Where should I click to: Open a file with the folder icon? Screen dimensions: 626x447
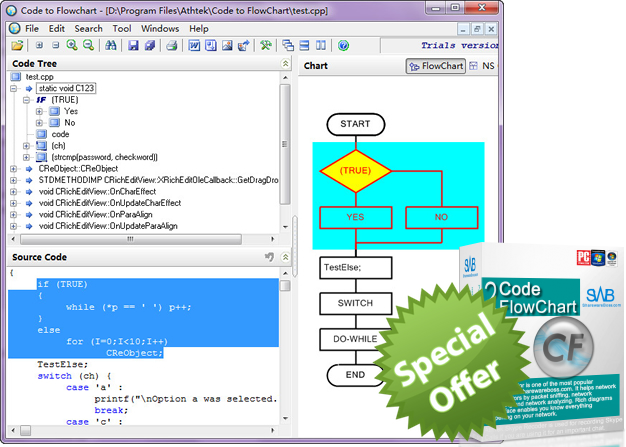[17, 45]
